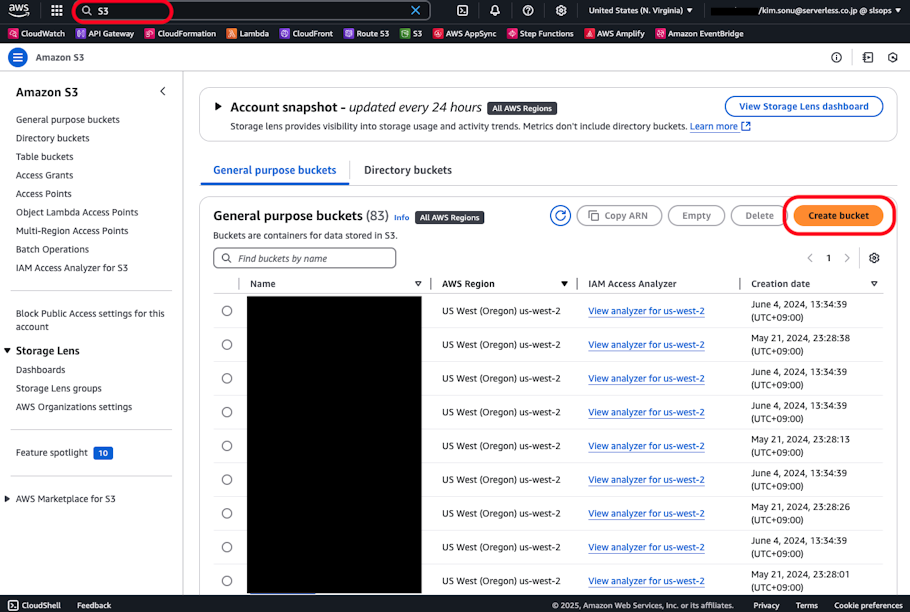This screenshot has height=612, width=910.
Task: Open the help question mark icon
Action: (x=528, y=11)
